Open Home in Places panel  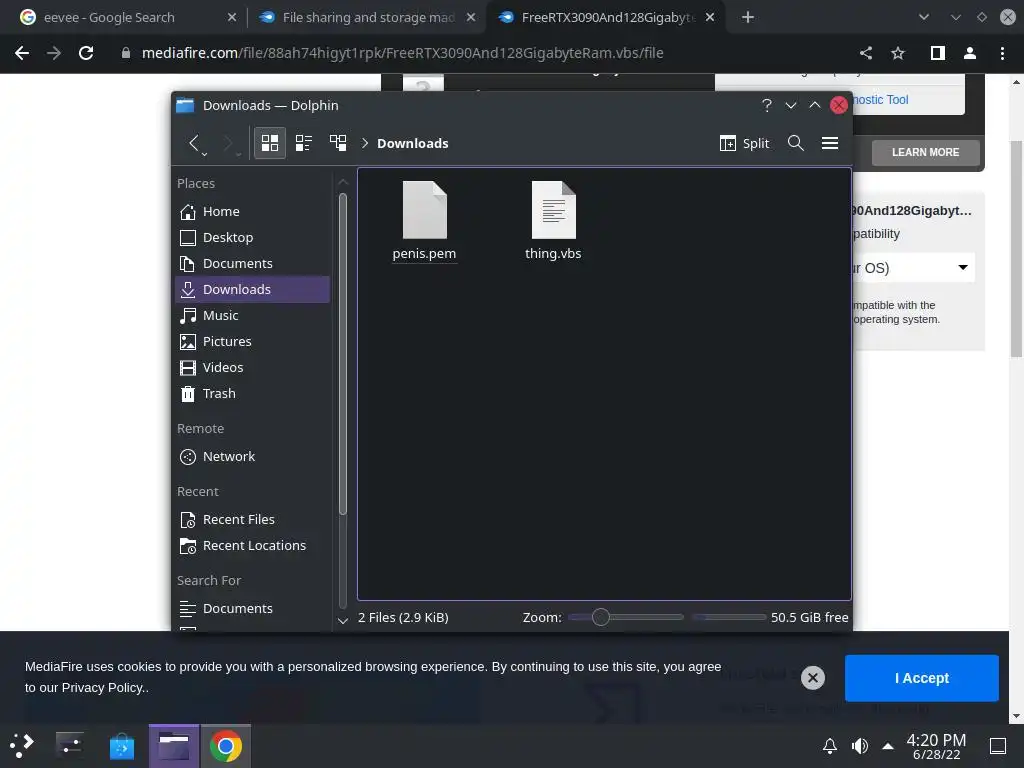pos(252,212)
